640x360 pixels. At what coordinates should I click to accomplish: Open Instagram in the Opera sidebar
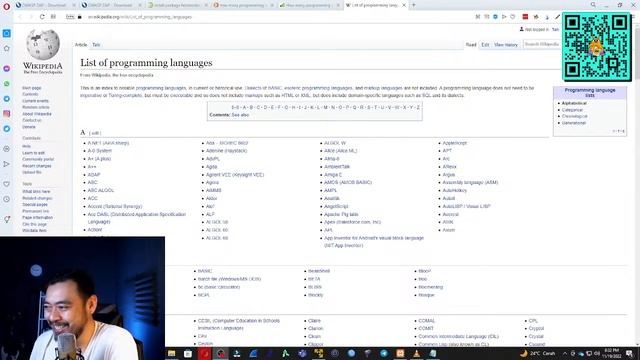(7, 113)
